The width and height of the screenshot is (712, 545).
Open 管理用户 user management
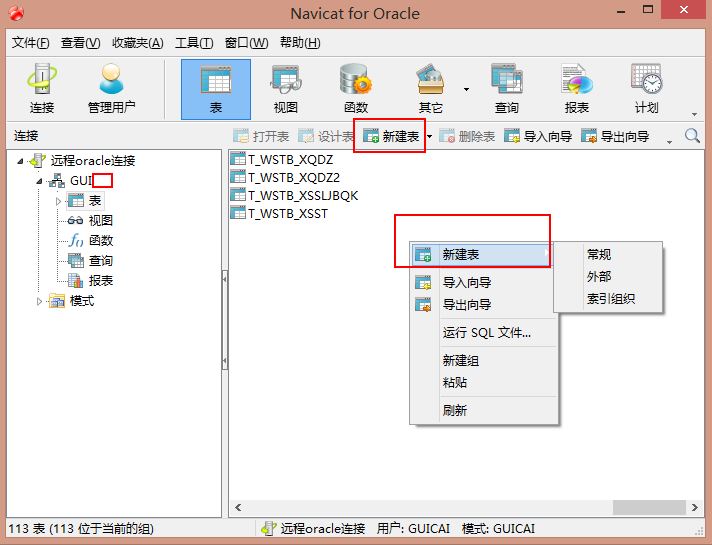[x=111, y=89]
